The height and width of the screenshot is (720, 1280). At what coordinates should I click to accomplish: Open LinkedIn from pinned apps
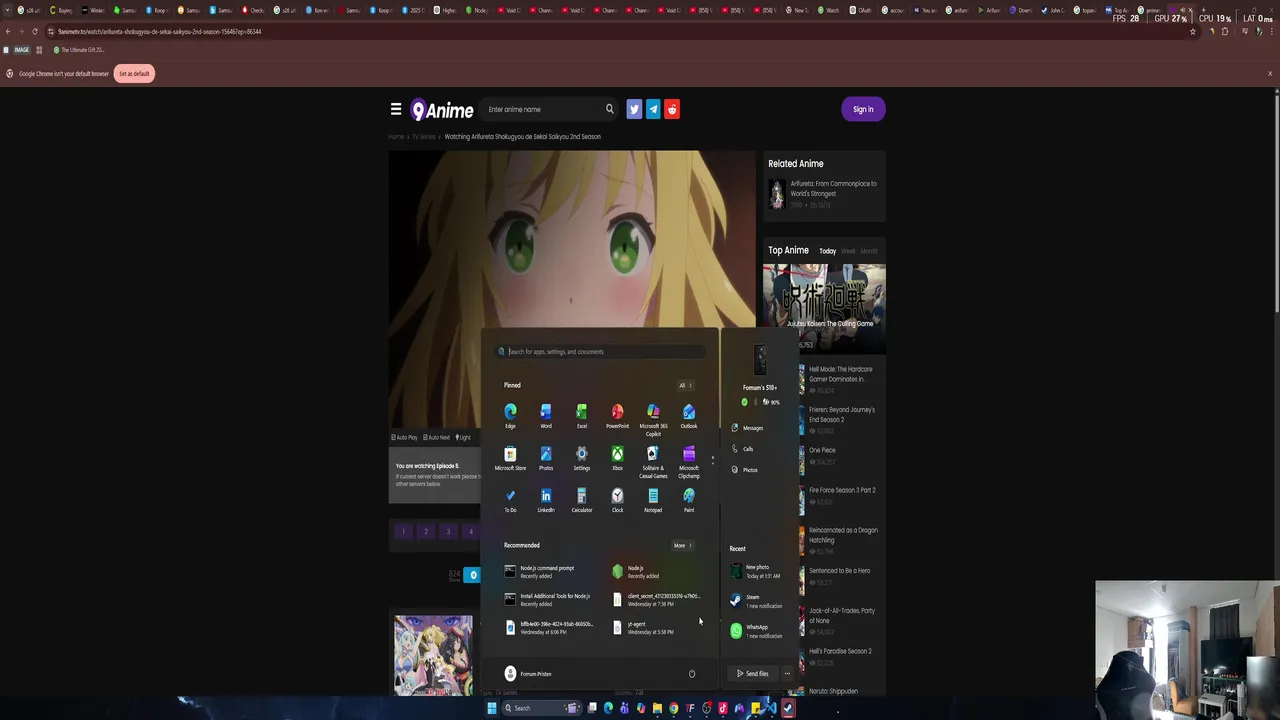[x=546, y=500]
